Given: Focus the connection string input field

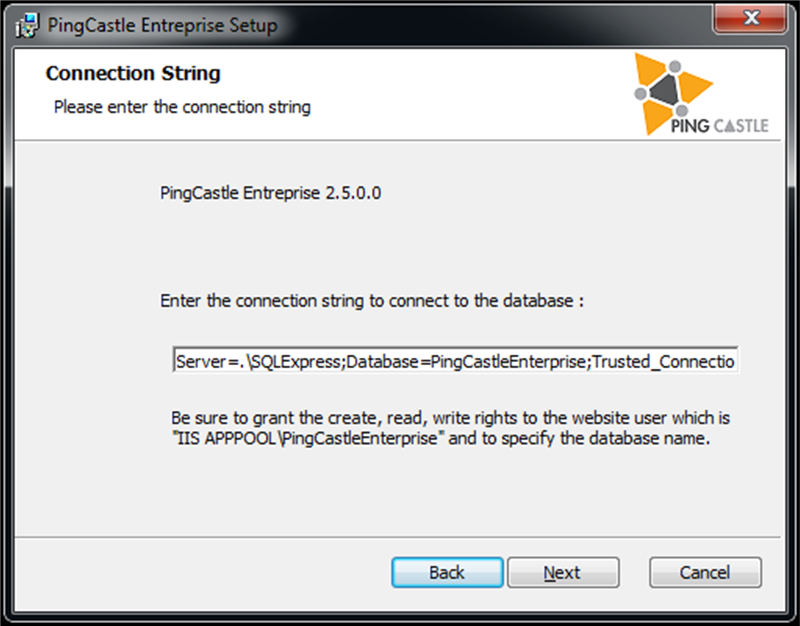Looking at the screenshot, I should point(456,360).
